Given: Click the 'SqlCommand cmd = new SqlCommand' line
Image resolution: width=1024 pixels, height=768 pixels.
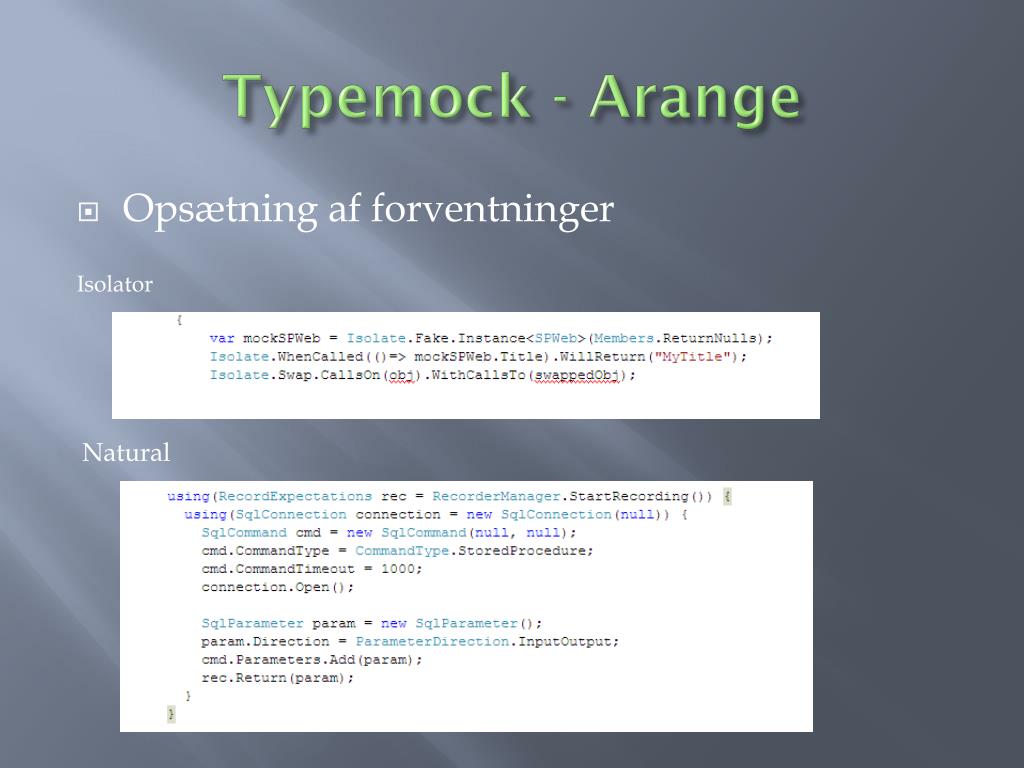Looking at the screenshot, I should (389, 533).
